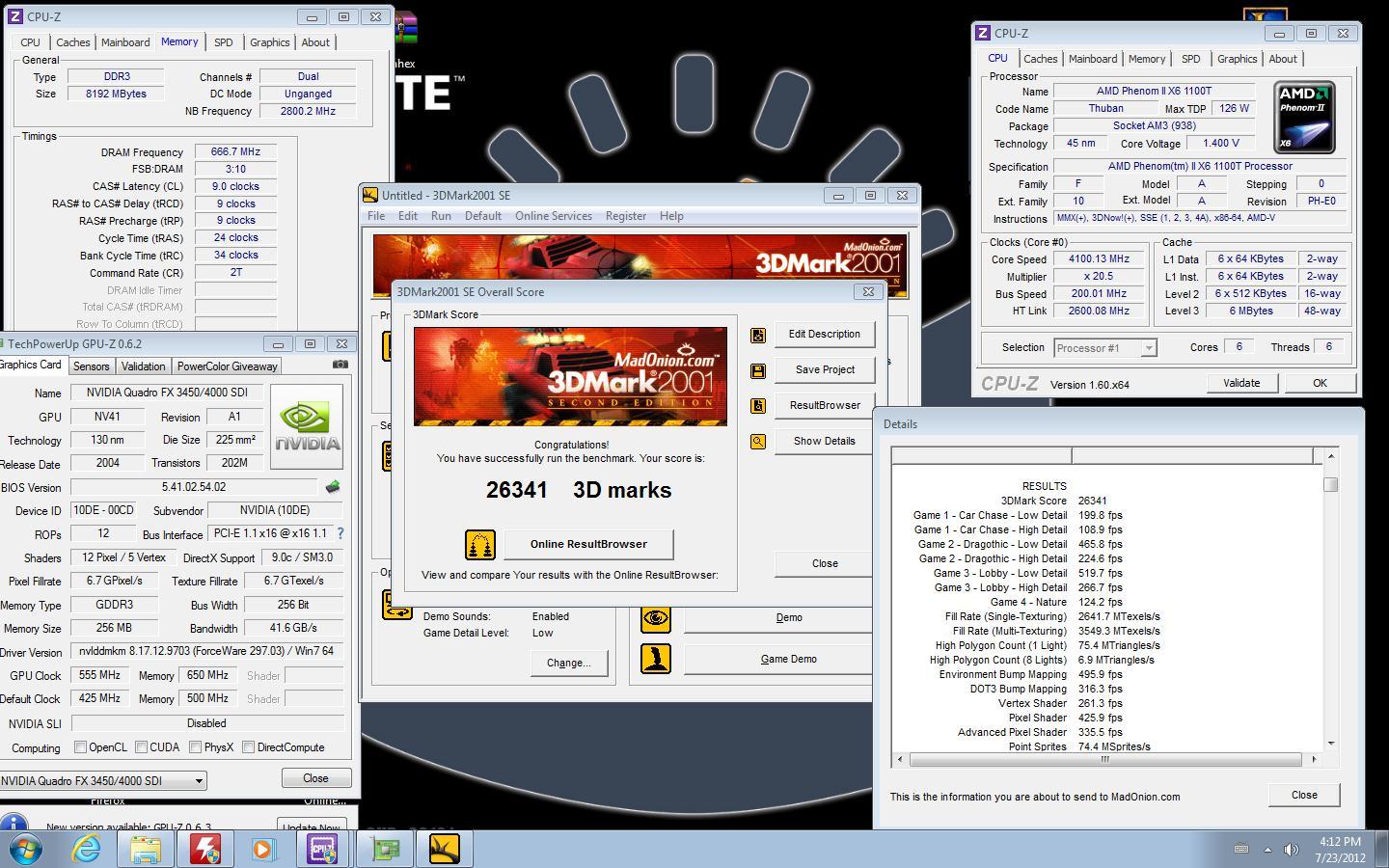Click the volume speaker tray icon

pos(1290,850)
